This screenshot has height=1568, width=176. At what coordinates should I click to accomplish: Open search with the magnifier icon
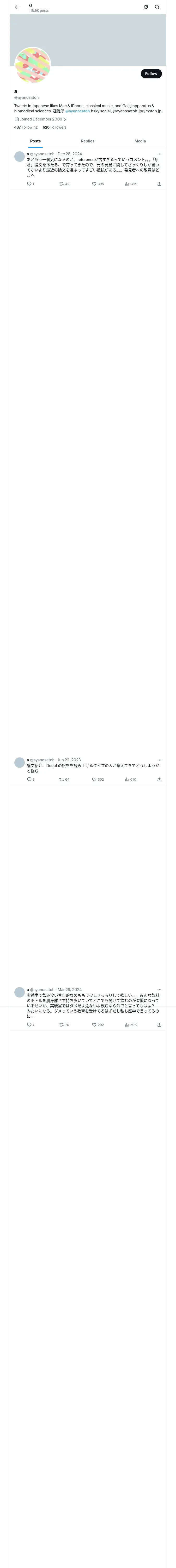pyautogui.click(x=157, y=7)
